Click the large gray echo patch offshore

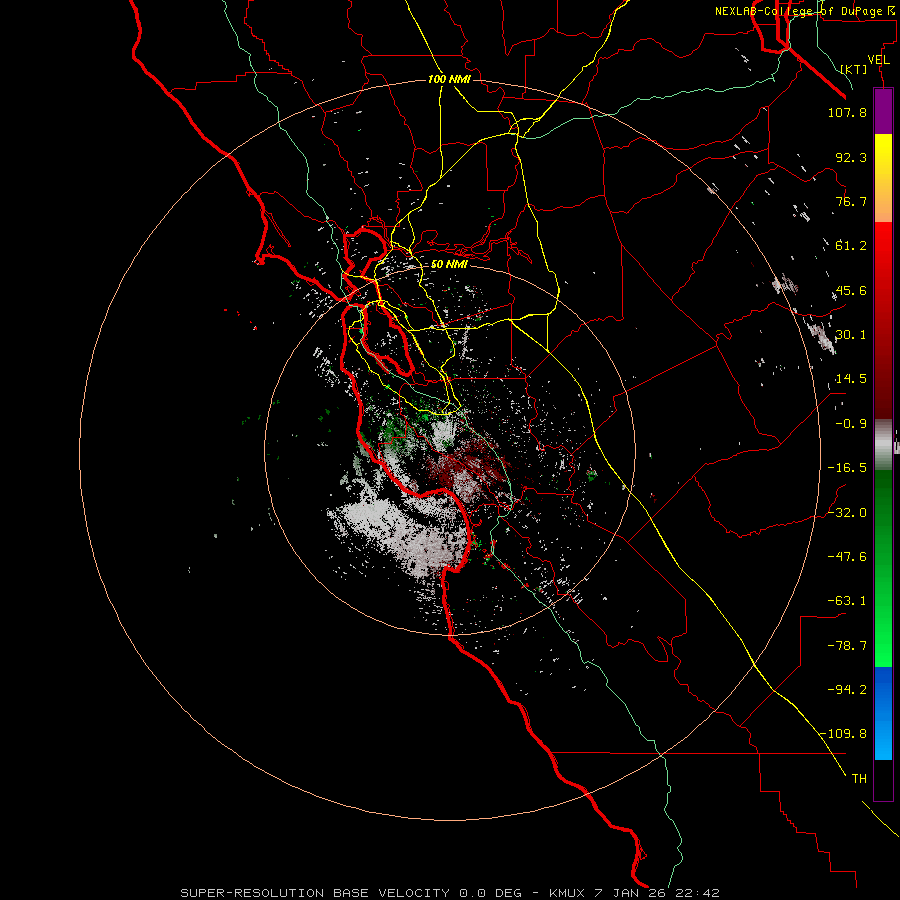coord(402,537)
